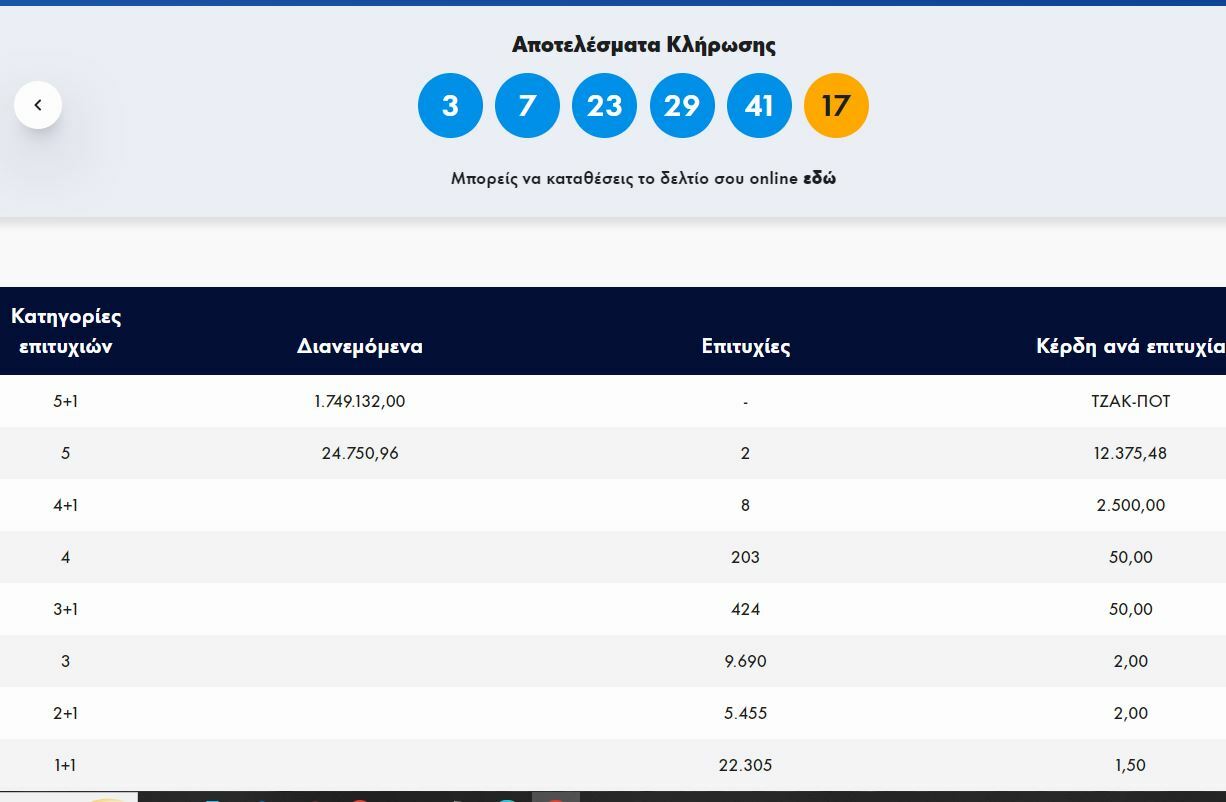Click the blue ball number 23

pos(604,105)
